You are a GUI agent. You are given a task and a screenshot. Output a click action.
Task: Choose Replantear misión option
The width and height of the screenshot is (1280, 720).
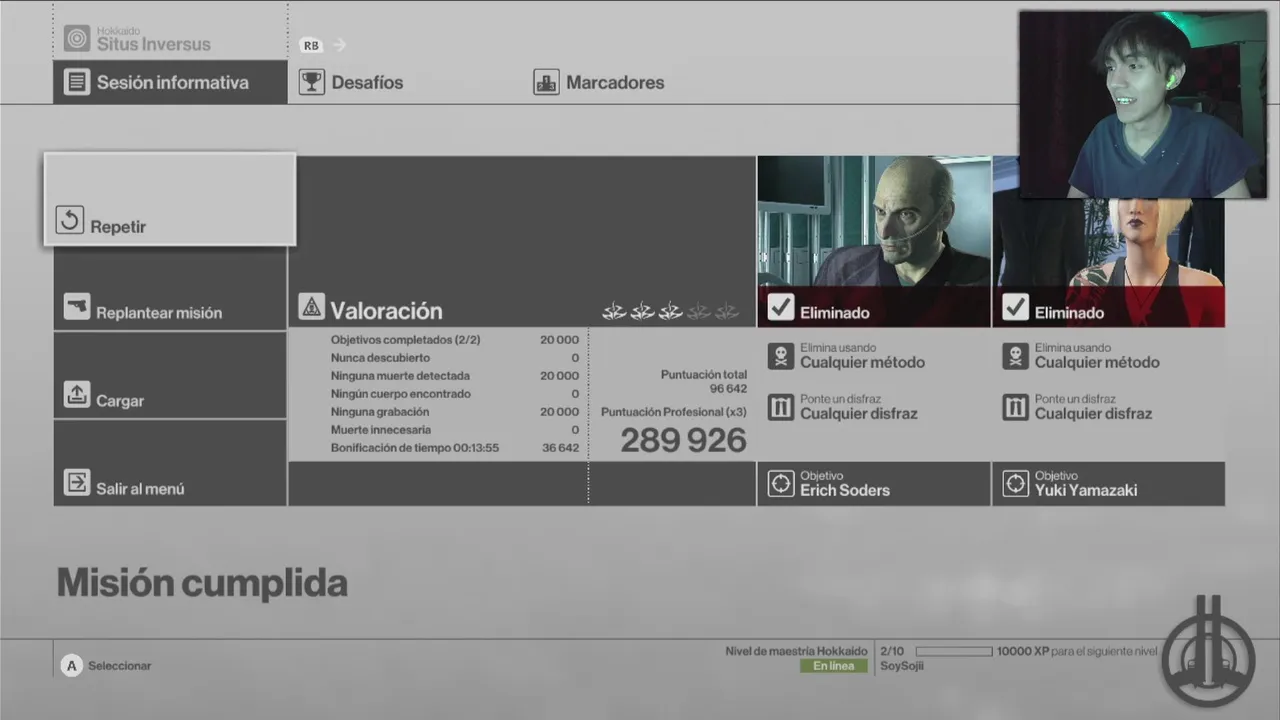[170, 288]
